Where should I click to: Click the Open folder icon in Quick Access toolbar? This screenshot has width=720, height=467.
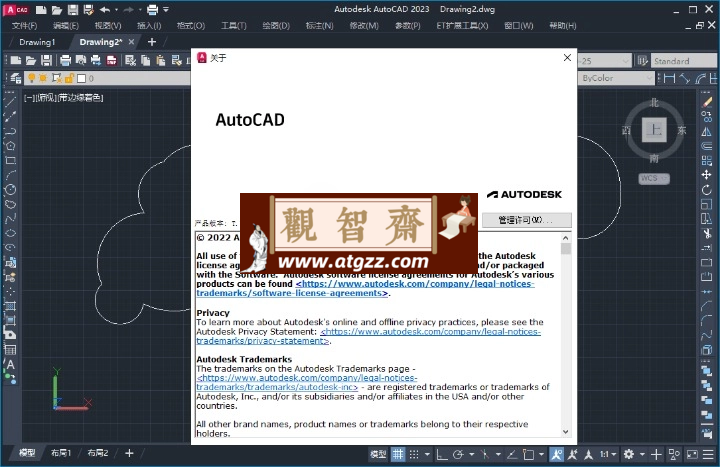(x=56, y=9)
